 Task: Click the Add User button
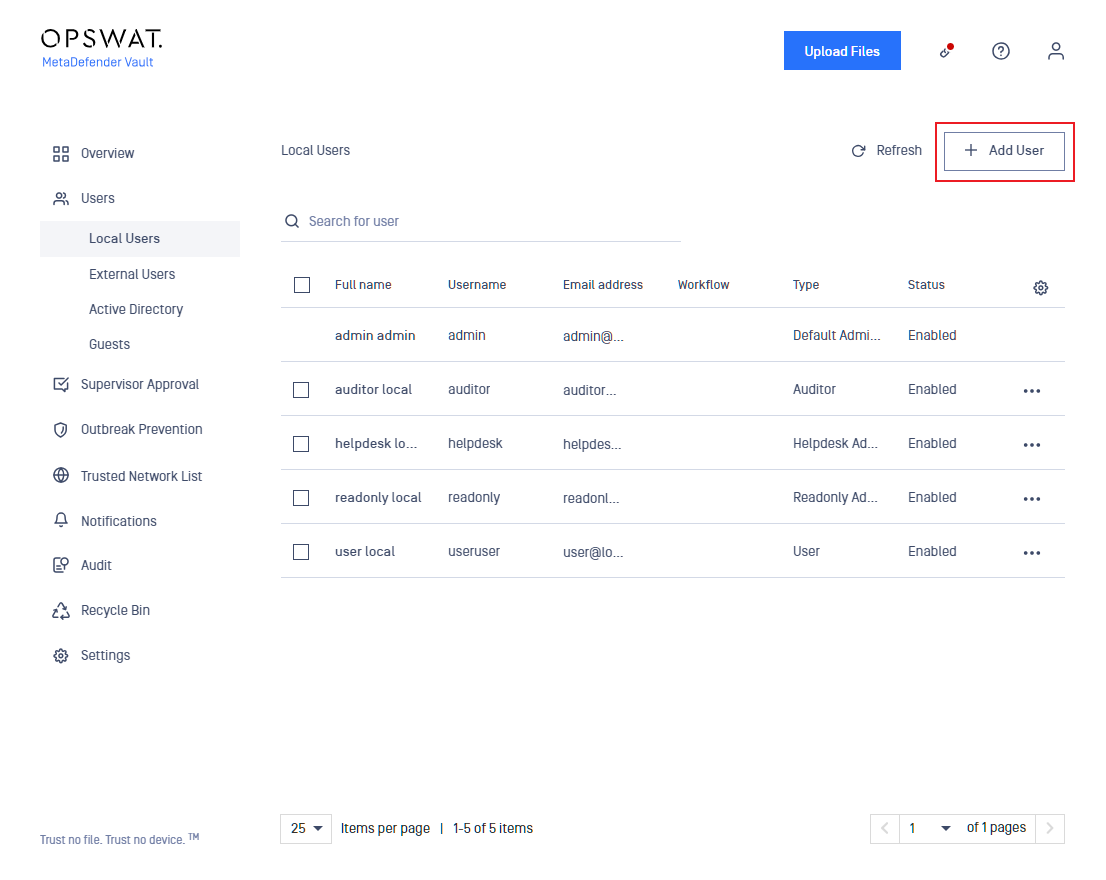(x=1004, y=151)
